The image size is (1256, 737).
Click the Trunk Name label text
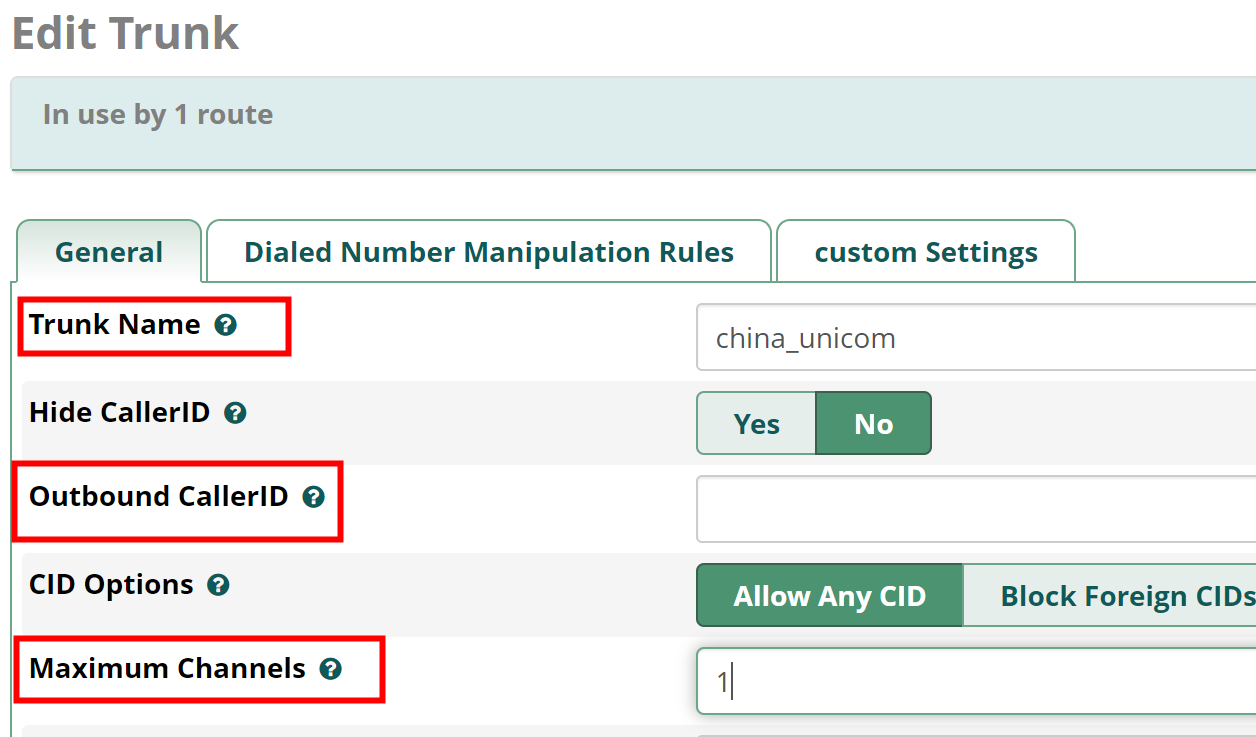(115, 325)
